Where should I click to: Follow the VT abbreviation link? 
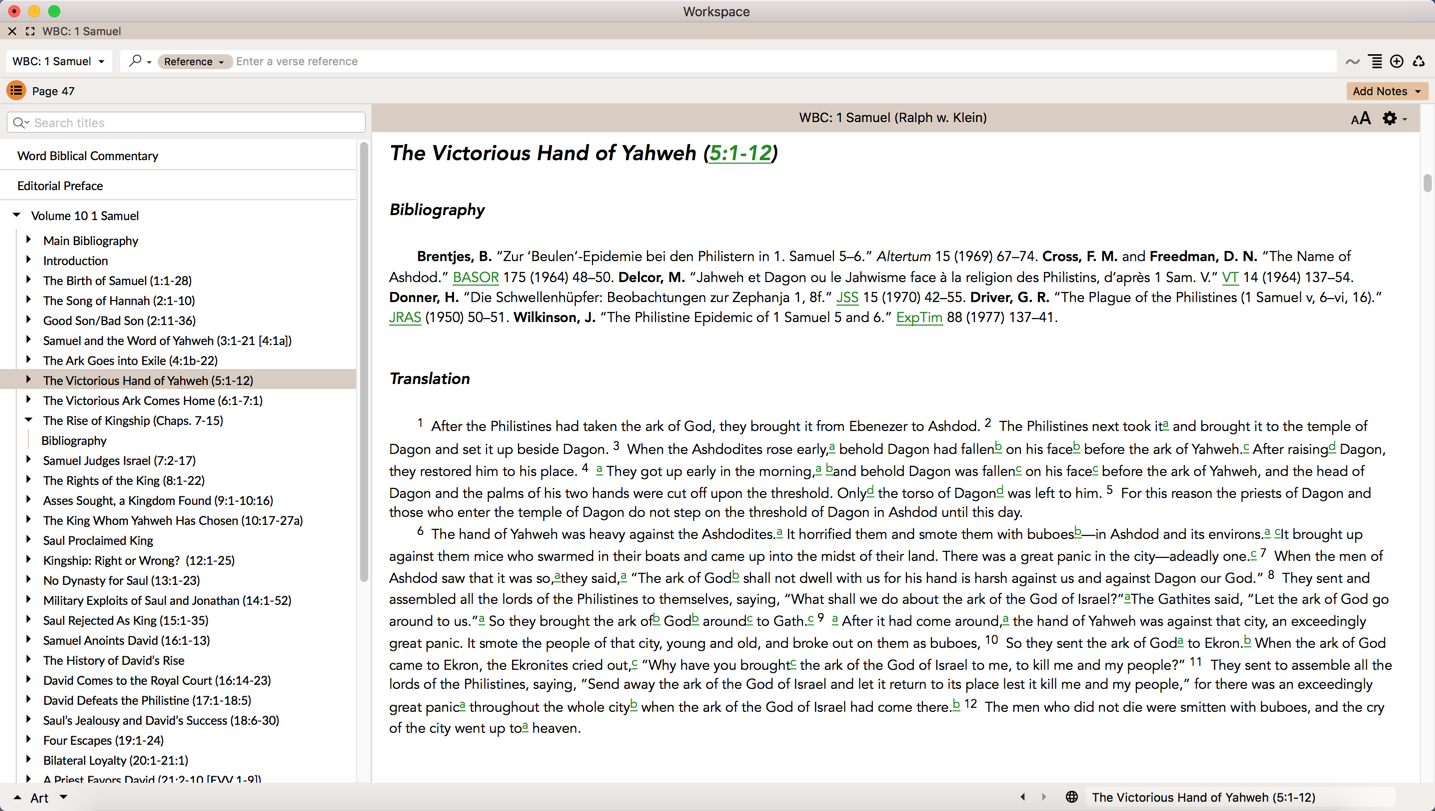[x=1230, y=277]
